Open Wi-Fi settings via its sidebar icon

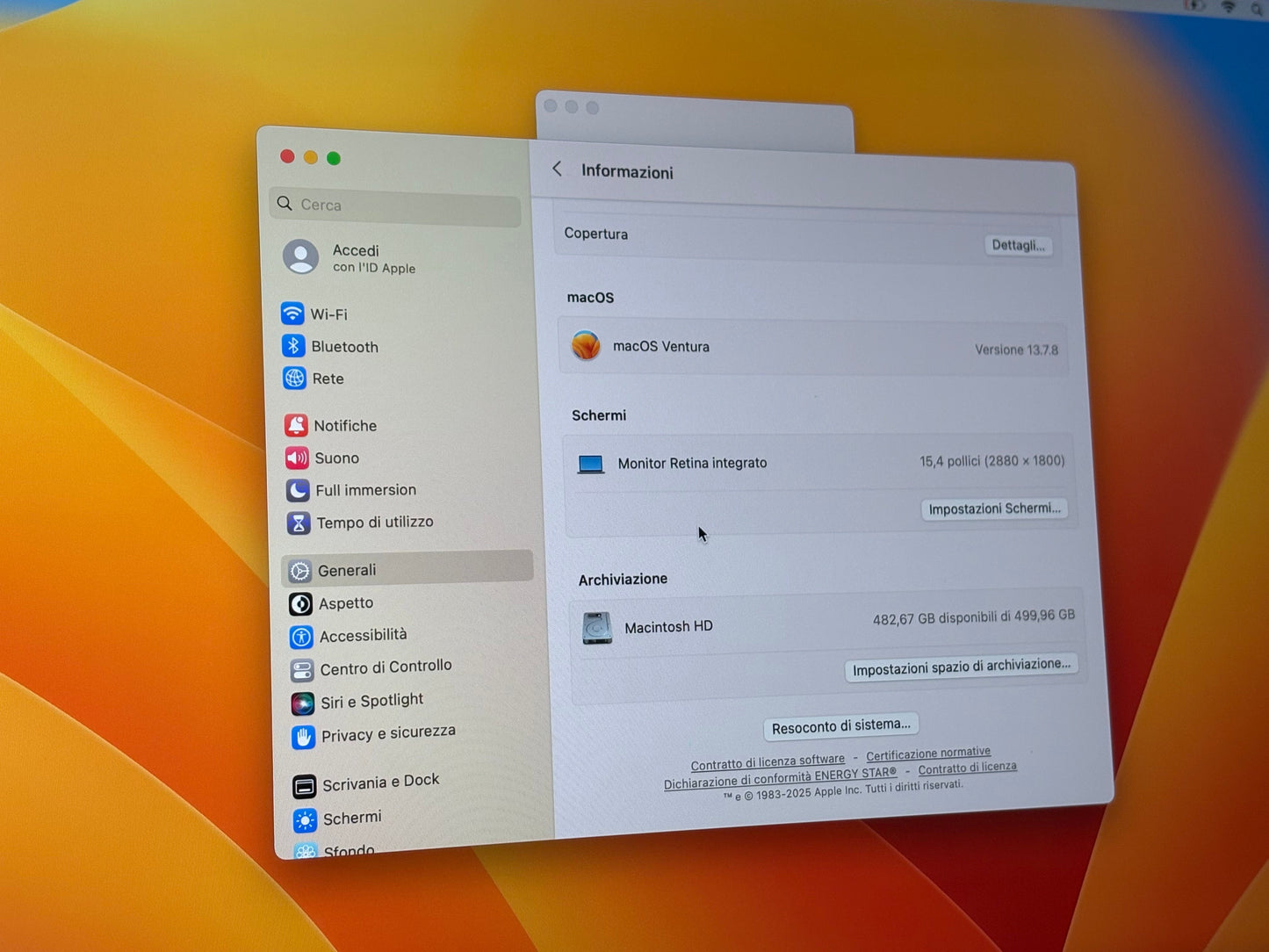click(292, 314)
